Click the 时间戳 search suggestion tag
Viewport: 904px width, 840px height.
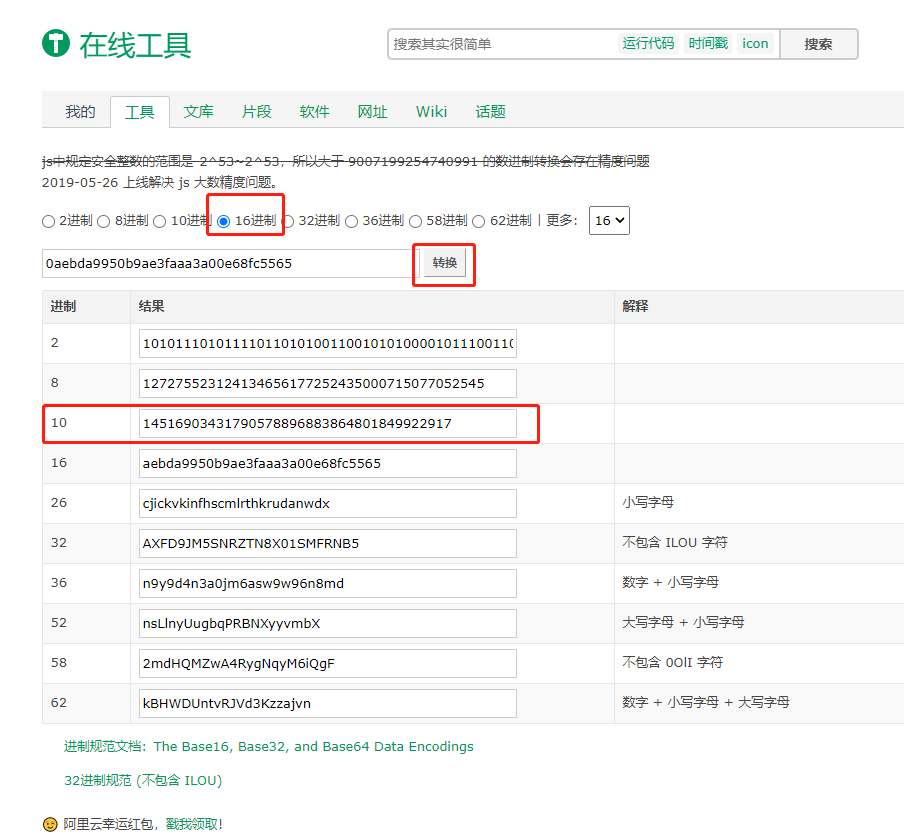(708, 44)
